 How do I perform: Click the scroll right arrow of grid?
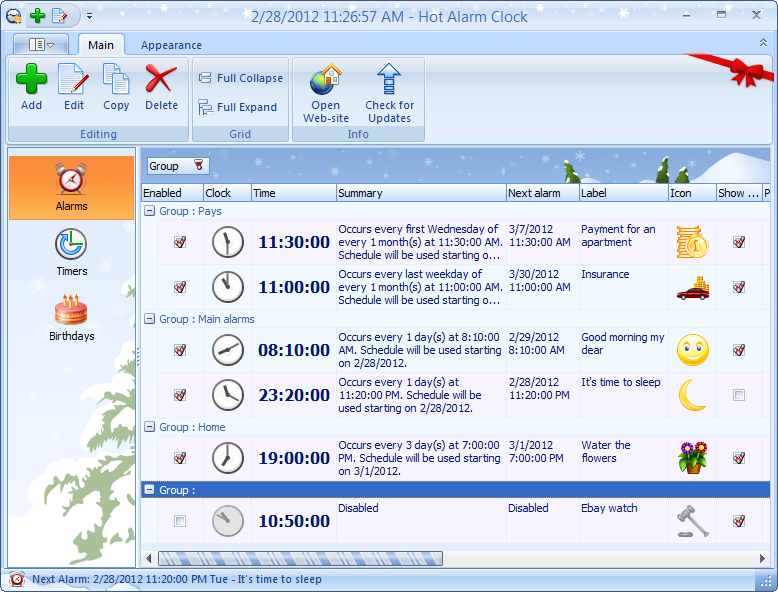point(763,558)
